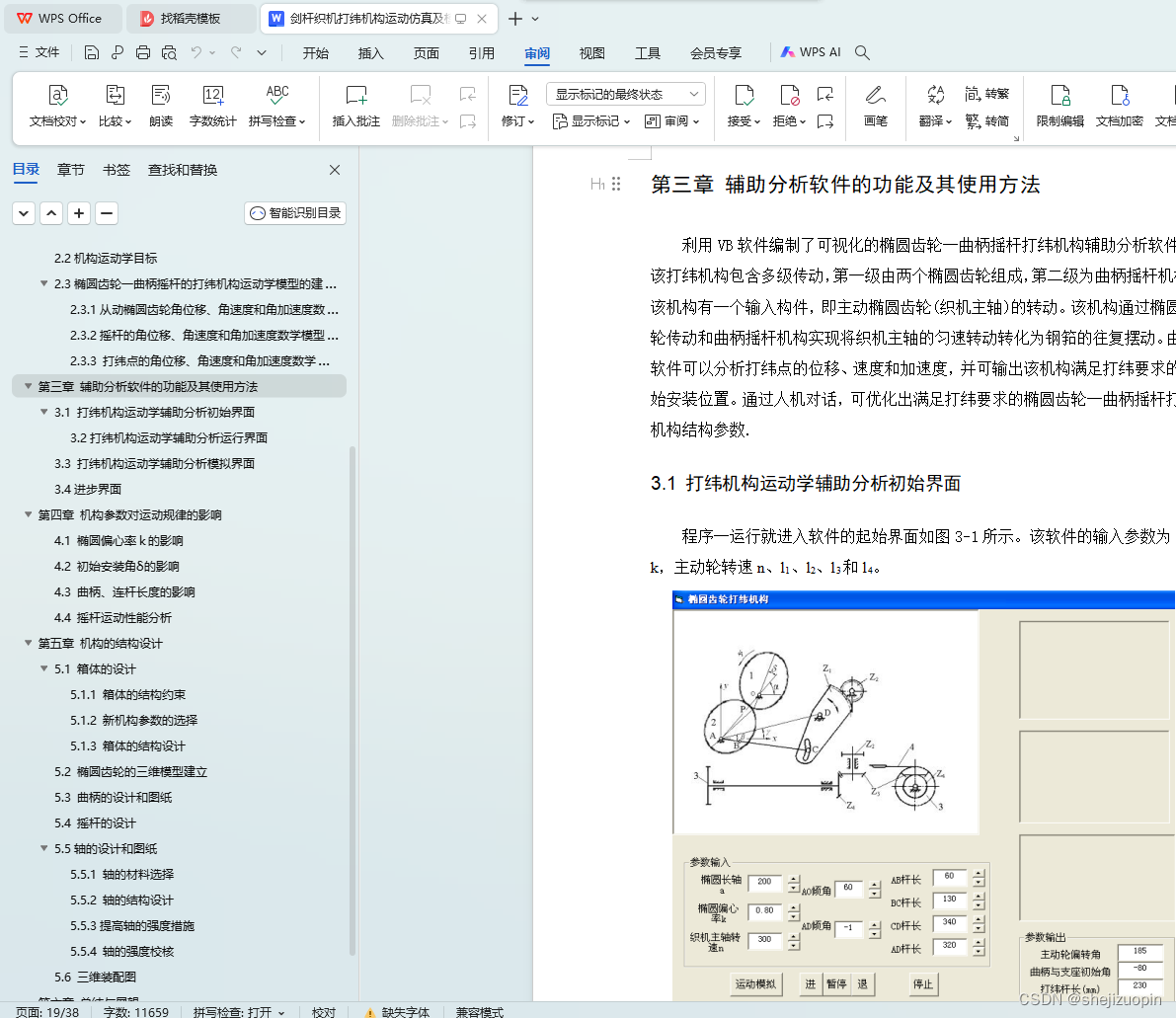The height and width of the screenshot is (1018, 1176).
Task: Click the demote level minus button
Action: (107, 213)
